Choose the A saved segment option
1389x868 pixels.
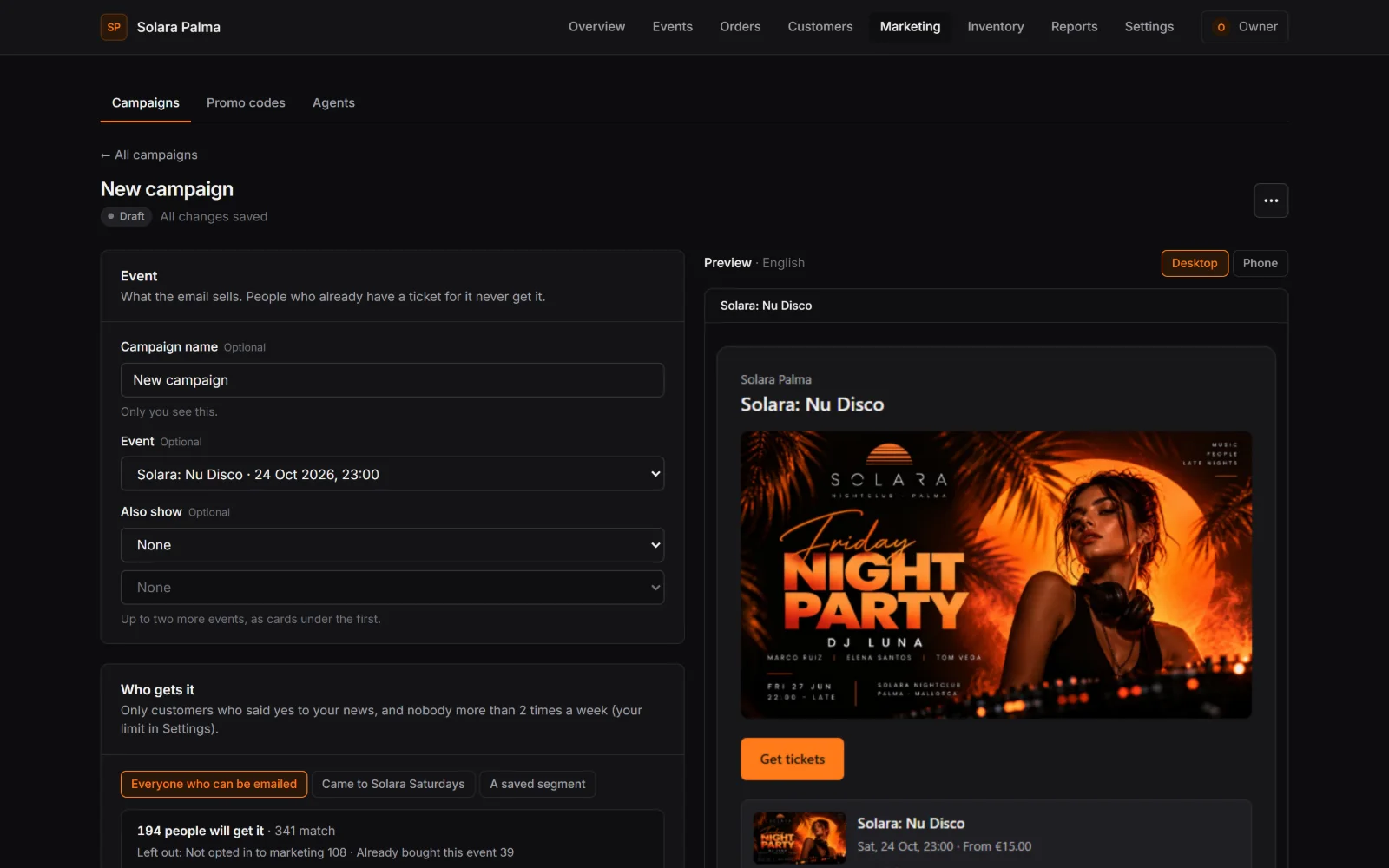pos(537,784)
